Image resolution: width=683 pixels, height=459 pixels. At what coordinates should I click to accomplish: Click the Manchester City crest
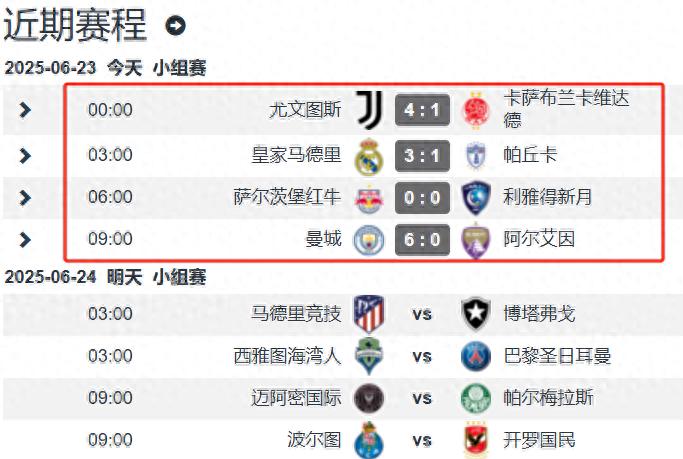click(x=369, y=240)
